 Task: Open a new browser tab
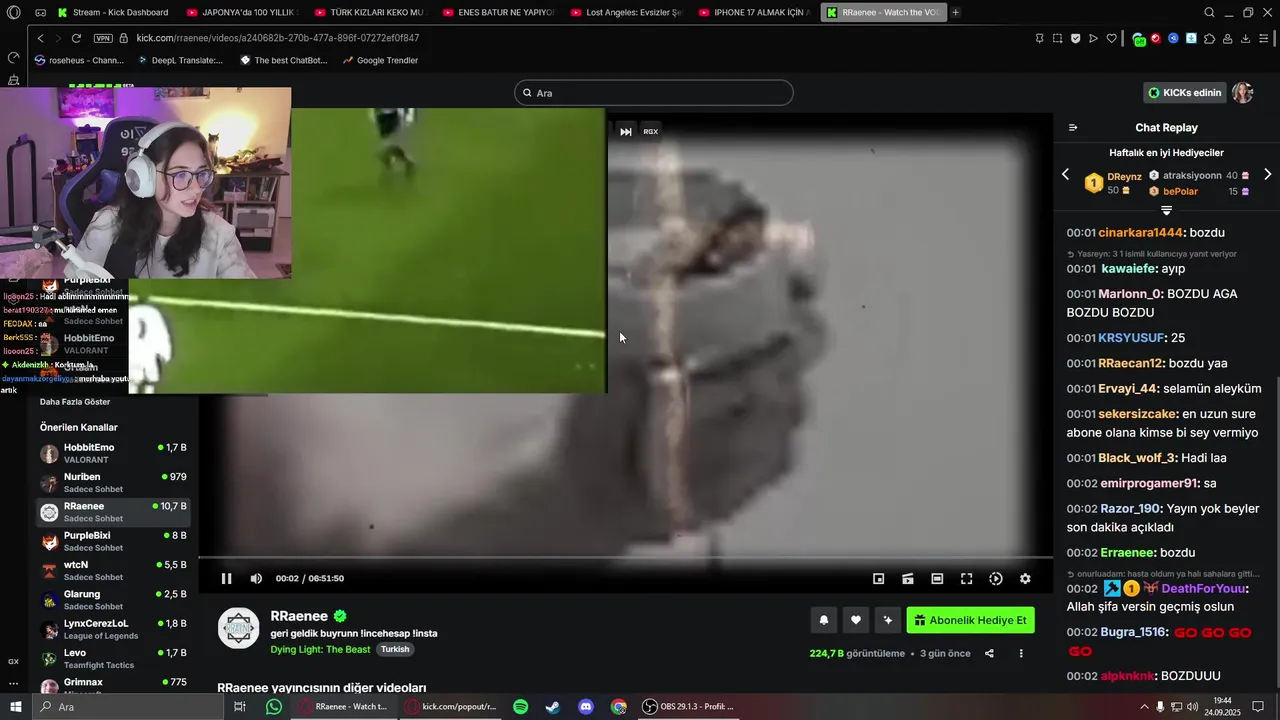[x=956, y=12]
